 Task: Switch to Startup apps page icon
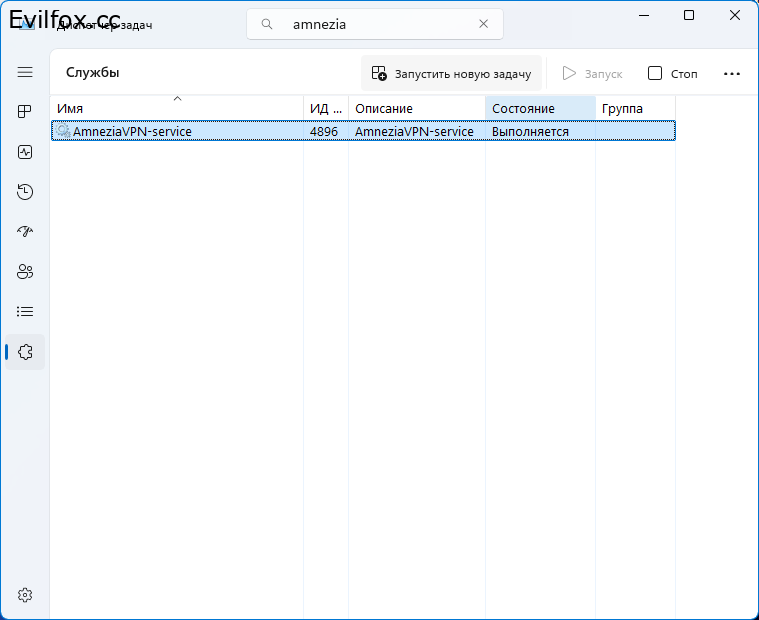[x=25, y=232]
